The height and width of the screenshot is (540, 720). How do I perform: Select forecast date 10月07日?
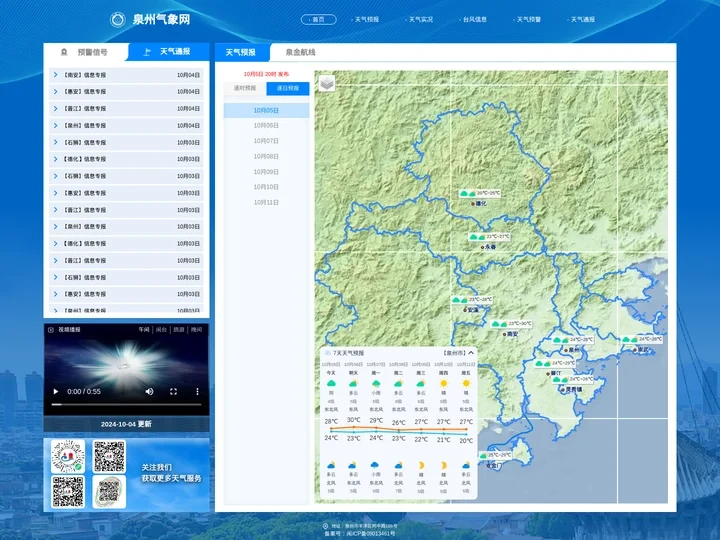click(266, 141)
